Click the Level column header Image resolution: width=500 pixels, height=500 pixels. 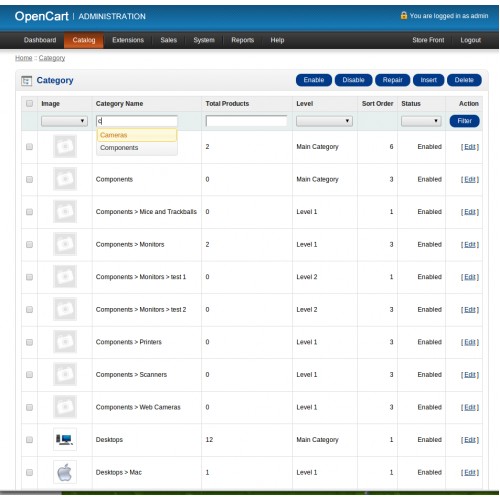tap(305, 104)
